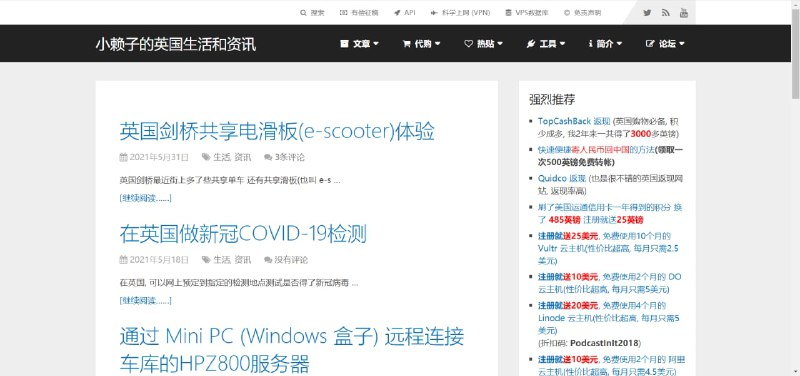Open the Quidco 返现 sidebar link

(562, 179)
